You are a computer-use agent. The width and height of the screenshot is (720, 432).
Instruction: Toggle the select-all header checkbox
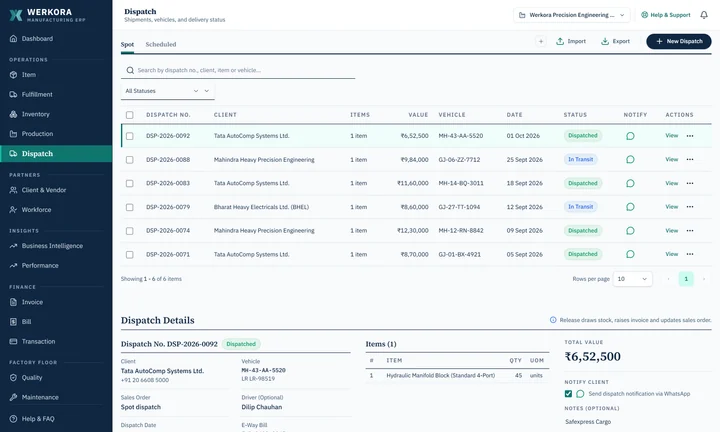129,115
